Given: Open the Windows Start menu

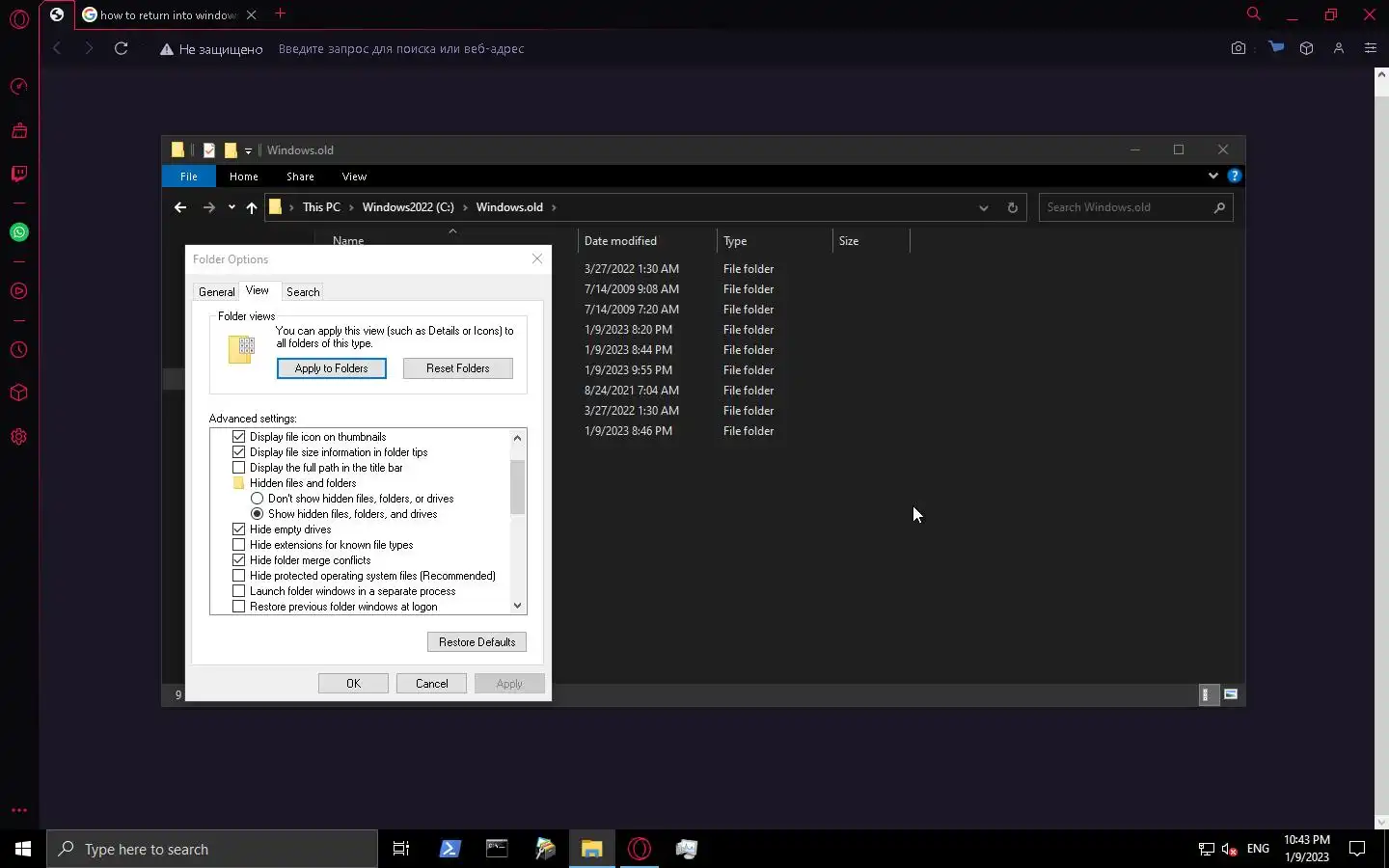Looking at the screenshot, I should pos(23,849).
